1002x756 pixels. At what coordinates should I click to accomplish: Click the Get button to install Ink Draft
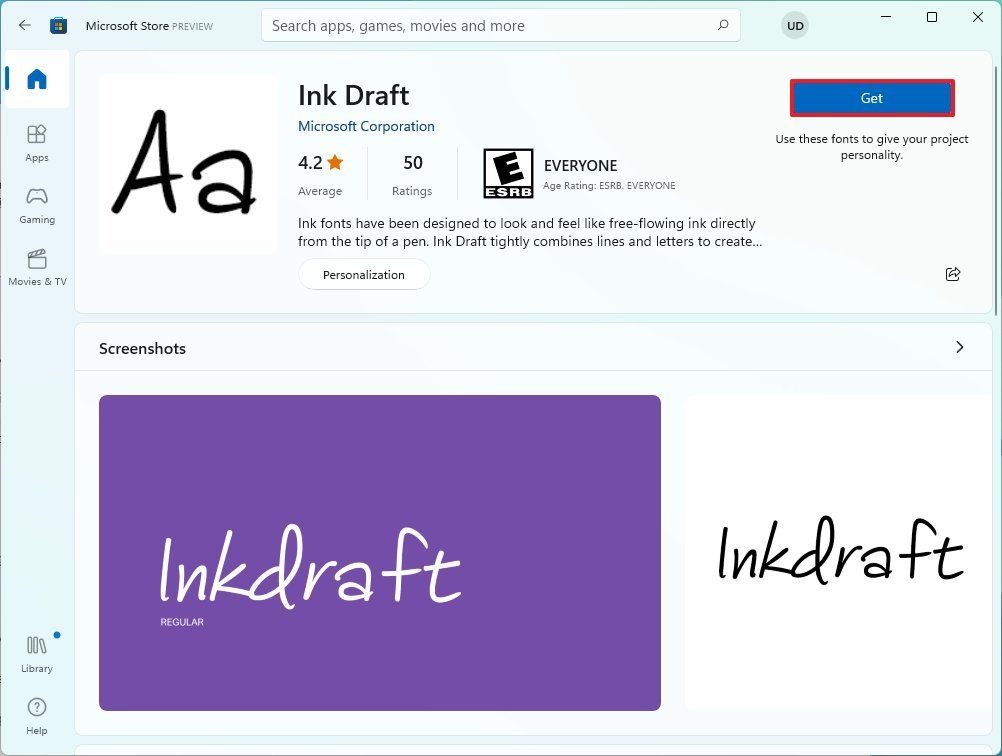(871, 98)
